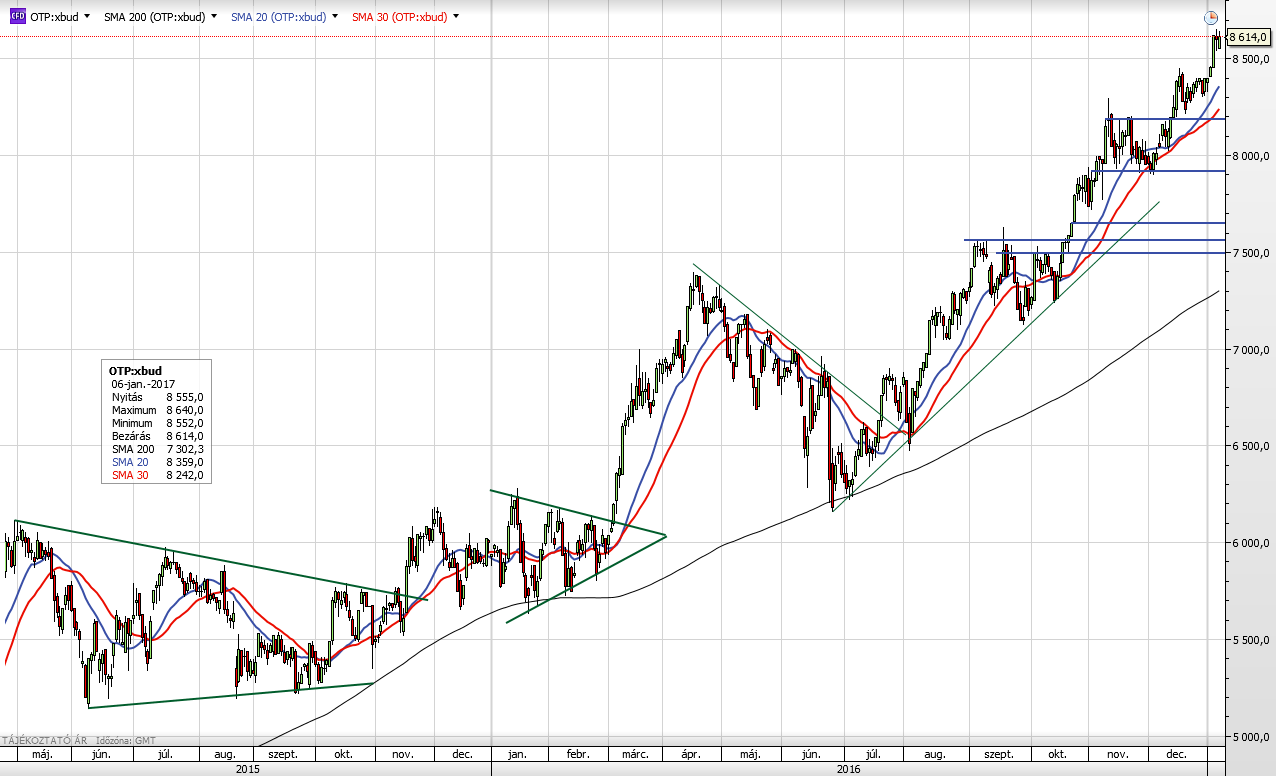Click the Minimum 8 552,0 row
This screenshot has width=1276, height=776.
click(157, 423)
